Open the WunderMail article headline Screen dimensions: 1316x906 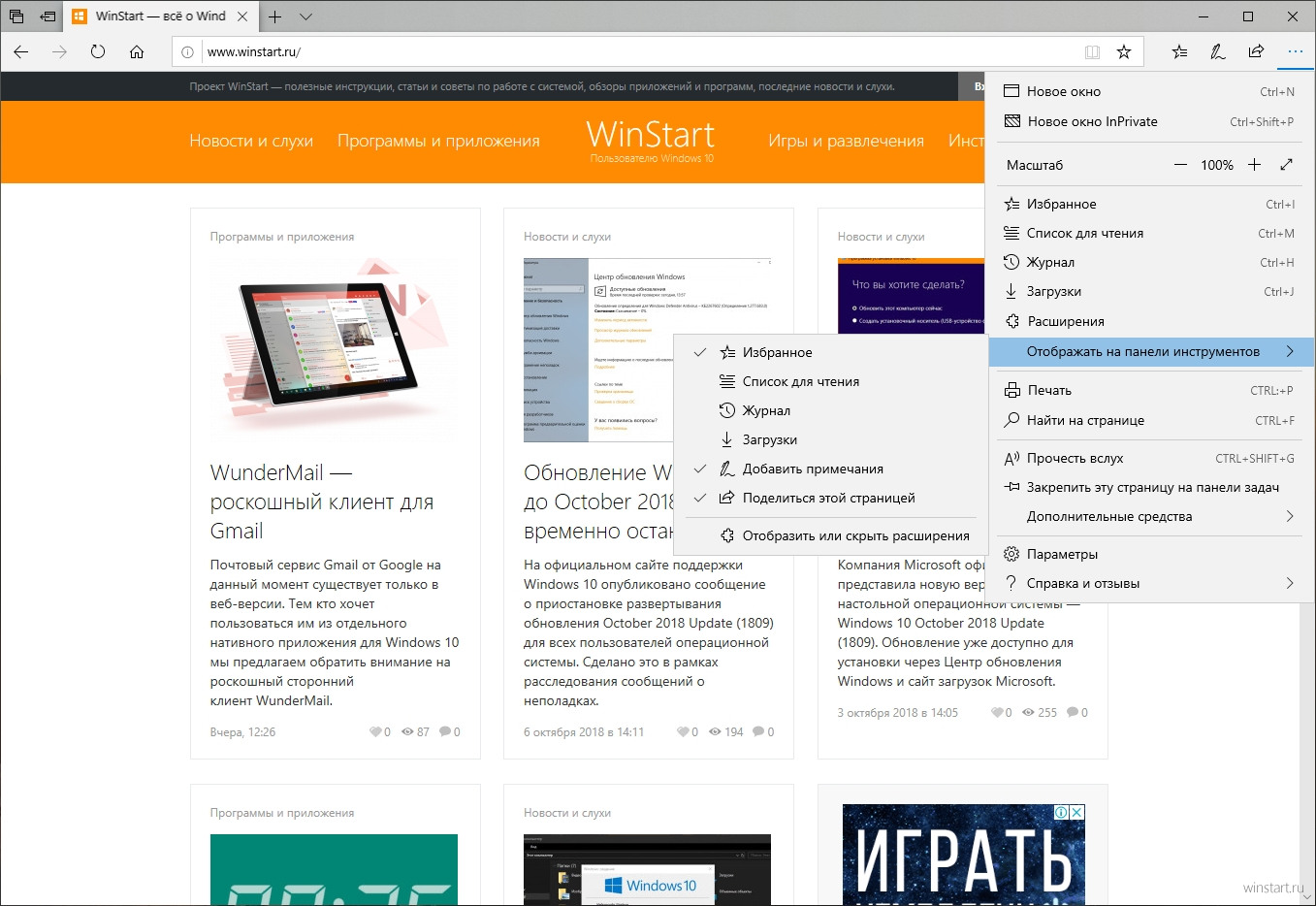(322, 502)
